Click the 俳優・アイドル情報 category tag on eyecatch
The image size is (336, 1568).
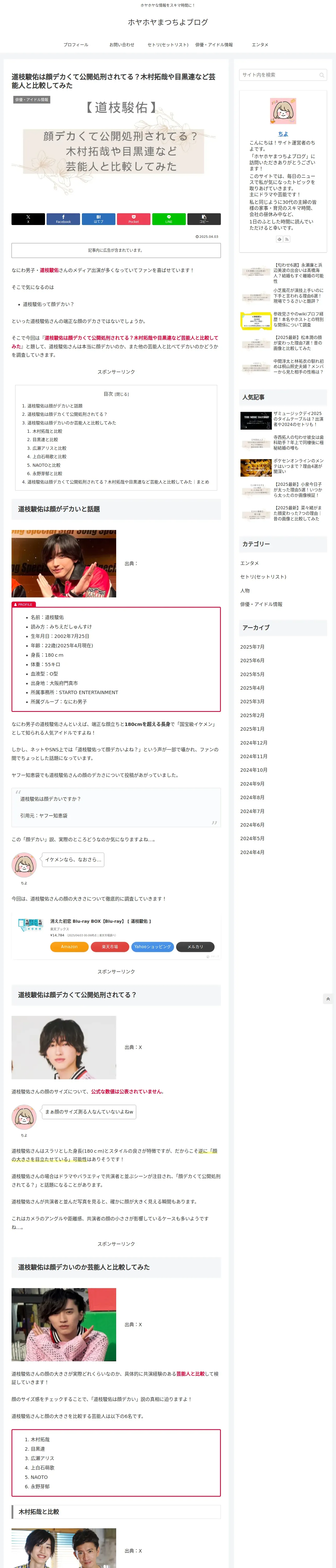(x=32, y=100)
